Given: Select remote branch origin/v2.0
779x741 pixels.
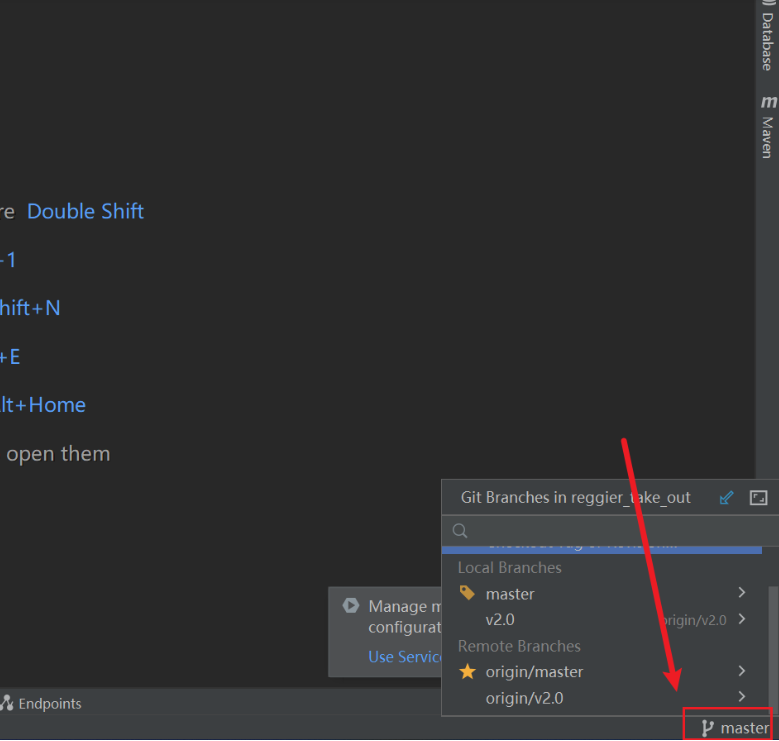Looking at the screenshot, I should coord(602,698).
